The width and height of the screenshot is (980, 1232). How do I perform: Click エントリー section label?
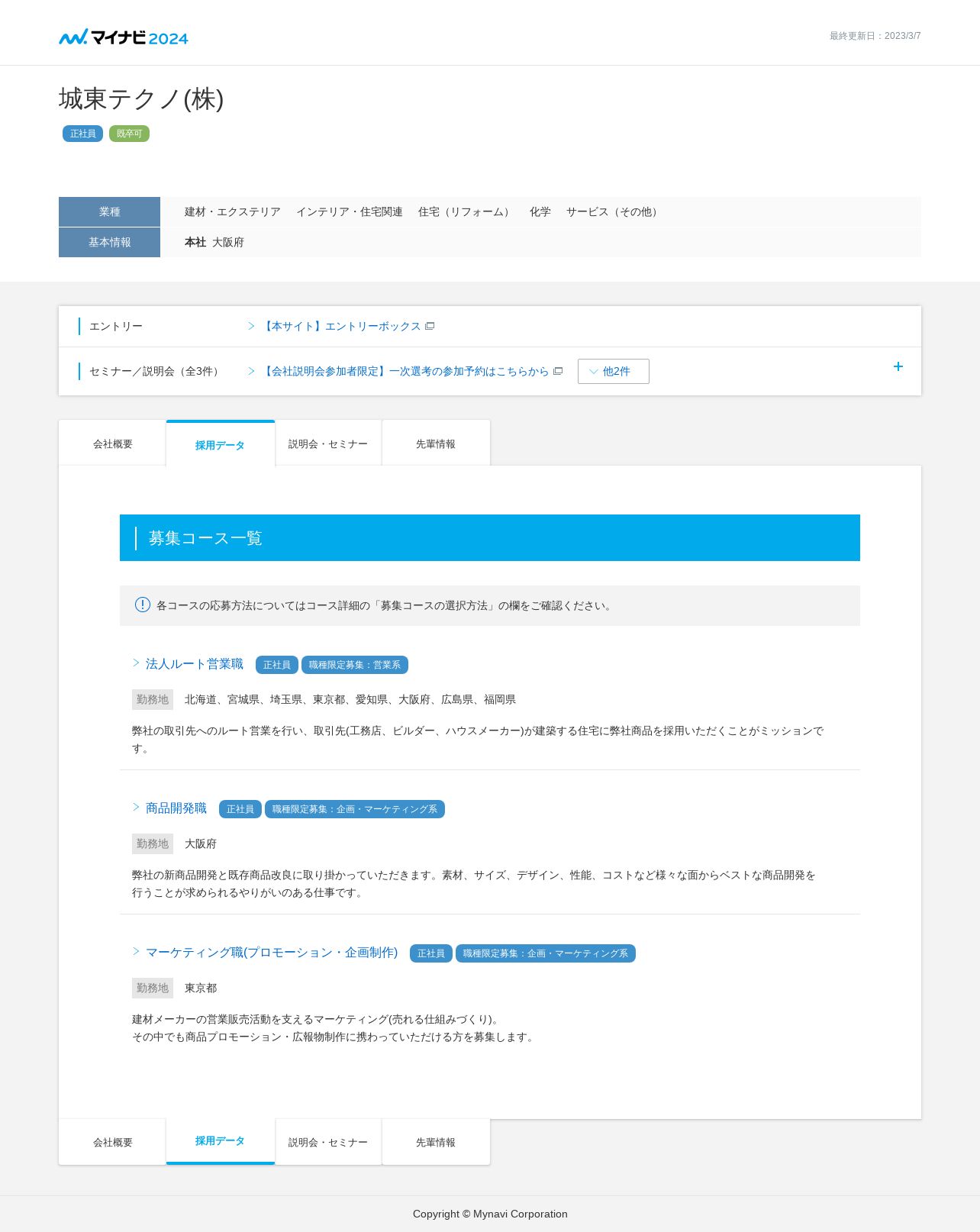pos(116,326)
